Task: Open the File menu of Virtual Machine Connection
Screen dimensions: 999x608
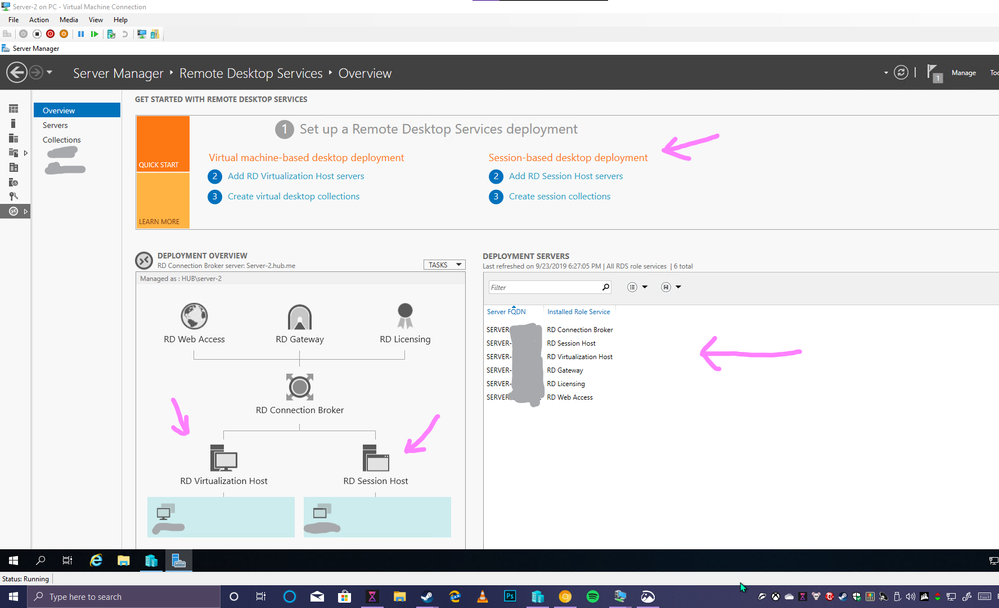Action: pos(13,20)
